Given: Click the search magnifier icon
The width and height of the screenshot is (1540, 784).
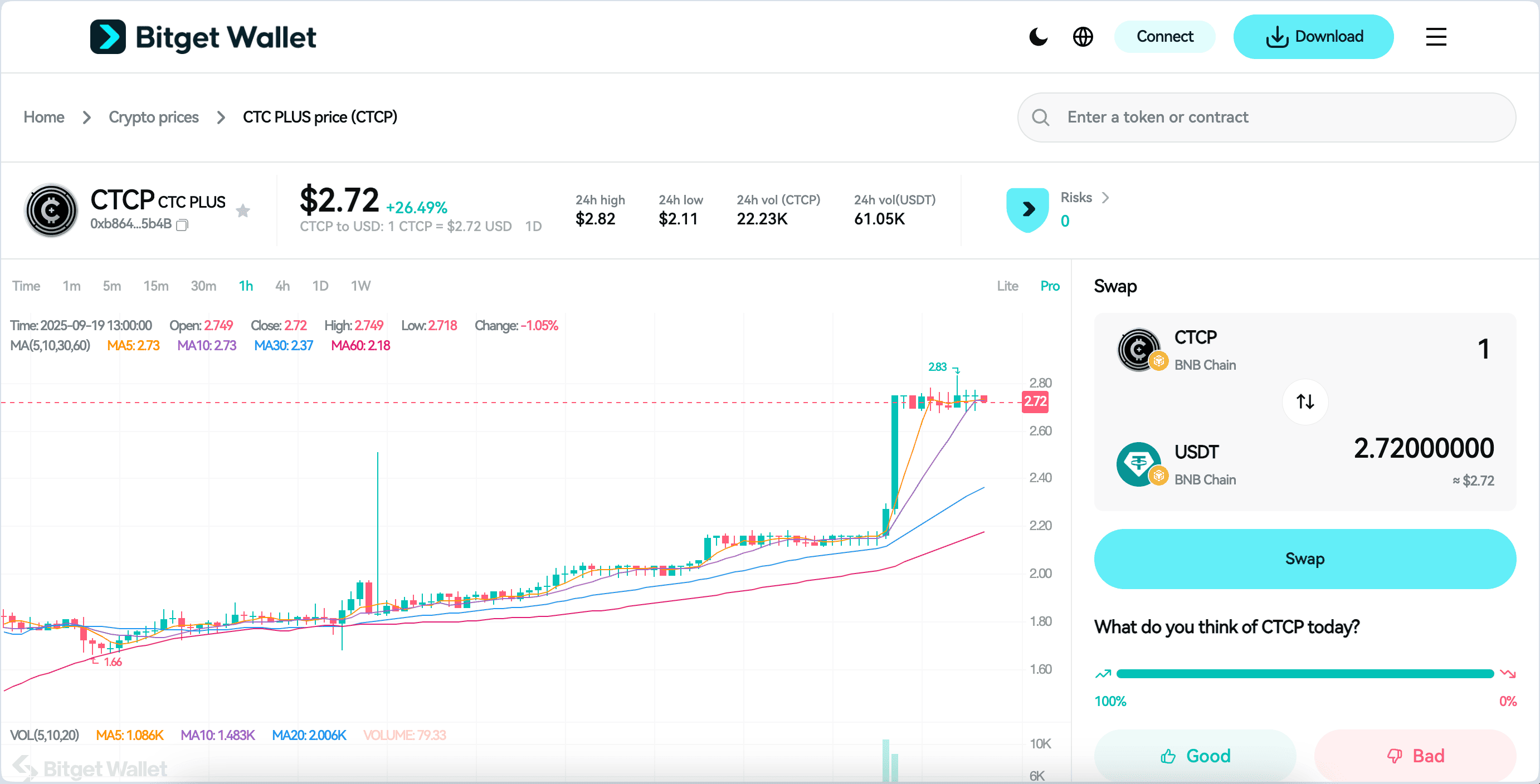Looking at the screenshot, I should tap(1040, 117).
